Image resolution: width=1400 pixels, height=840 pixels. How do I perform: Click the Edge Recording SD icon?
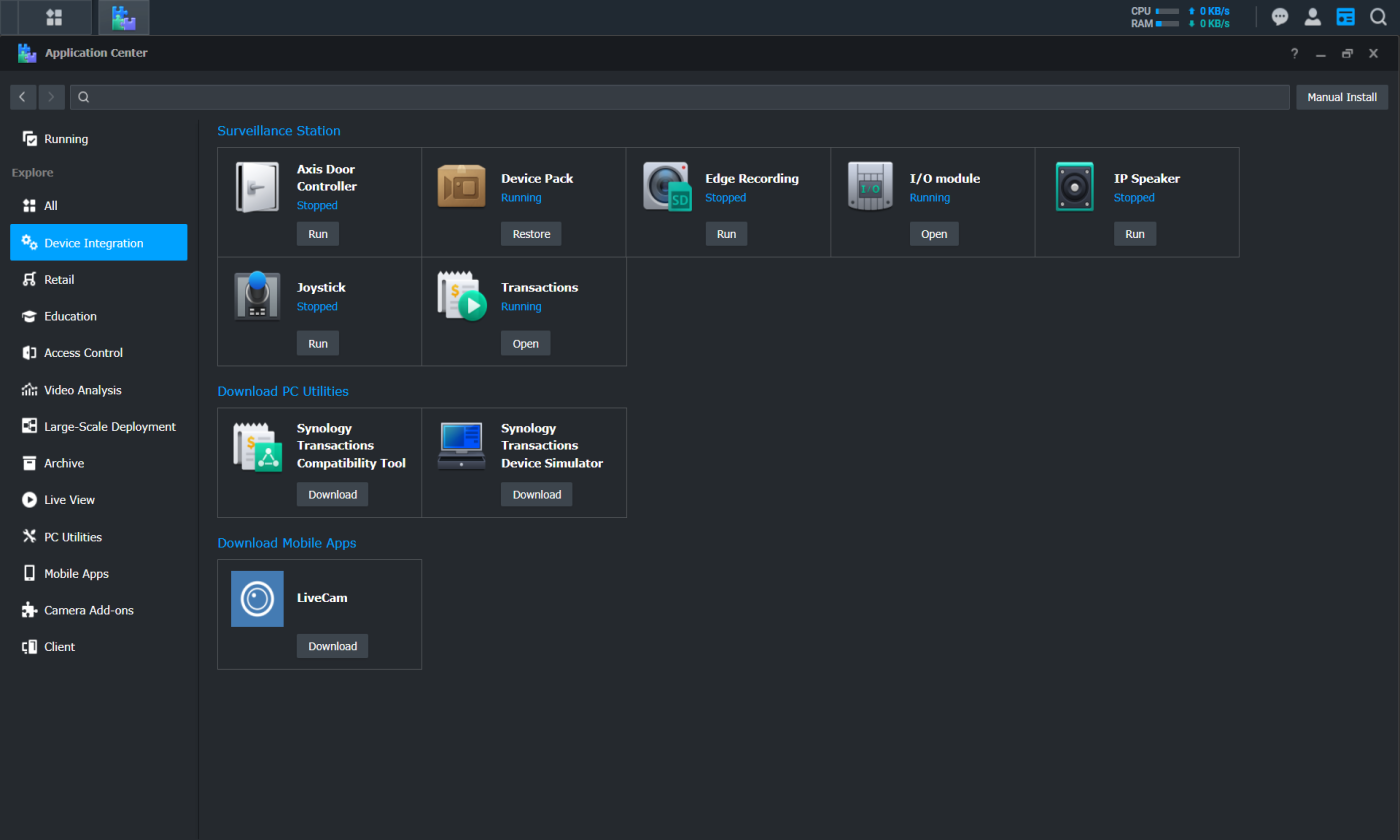tap(666, 187)
